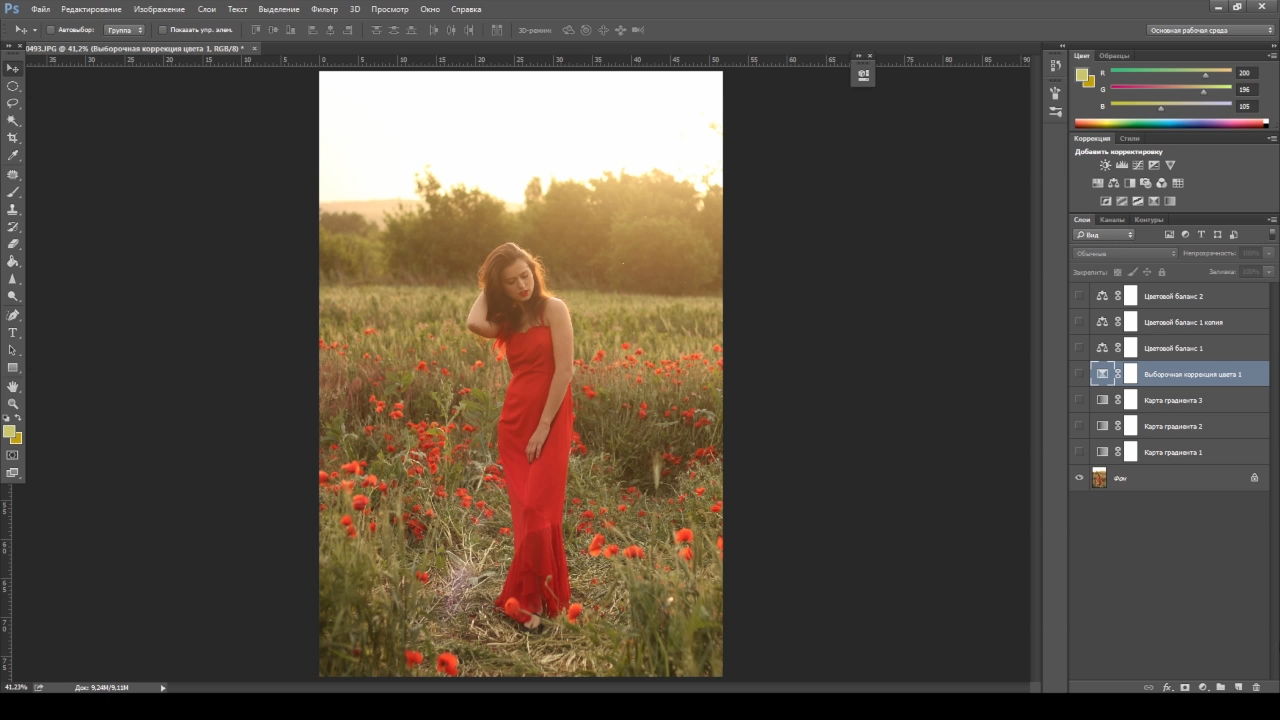
Task: Create a new layer via bottom icon
Action: (x=1238, y=687)
